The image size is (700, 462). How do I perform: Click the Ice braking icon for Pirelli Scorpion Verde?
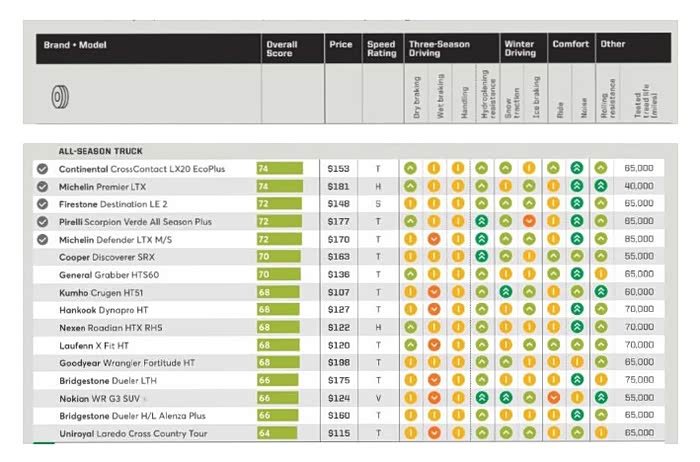[x=529, y=221]
